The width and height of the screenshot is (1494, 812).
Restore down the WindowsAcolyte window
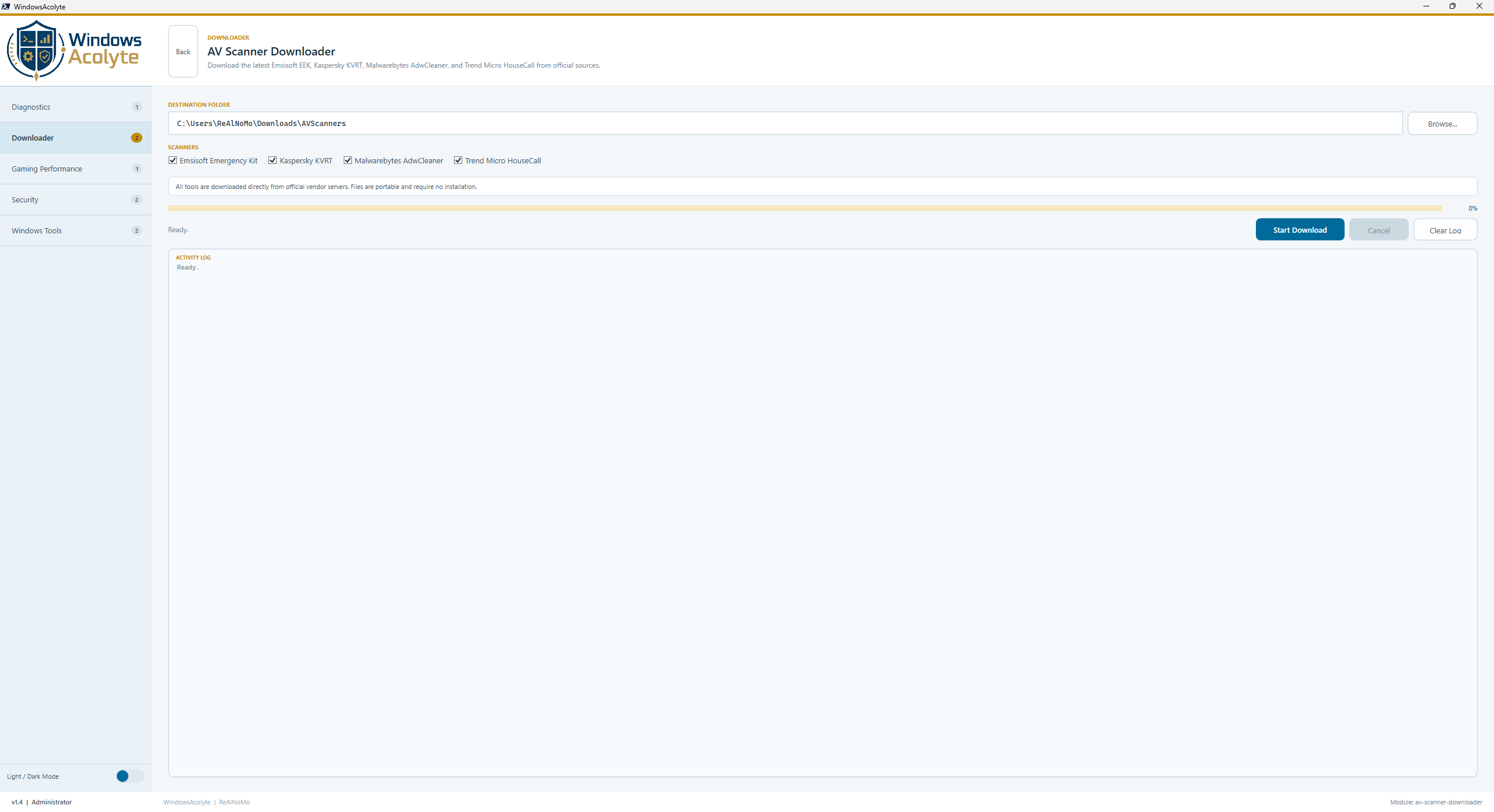coord(1453,6)
